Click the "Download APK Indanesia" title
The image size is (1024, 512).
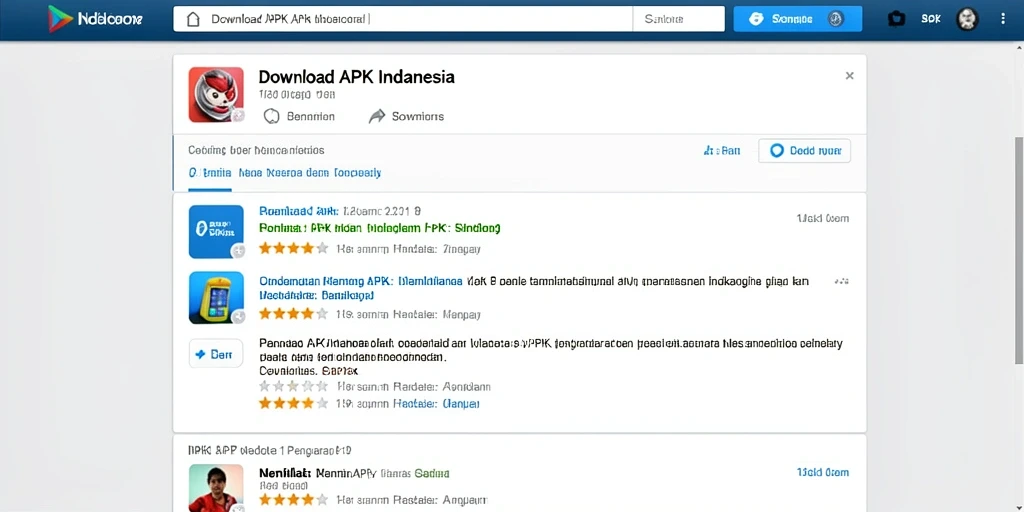(x=357, y=77)
